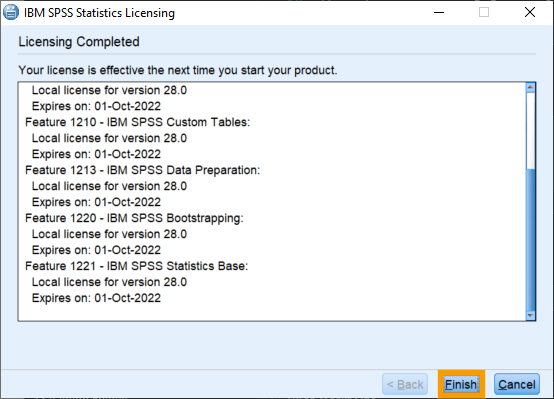Click the Licensing Completed heading

[x=79, y=42]
